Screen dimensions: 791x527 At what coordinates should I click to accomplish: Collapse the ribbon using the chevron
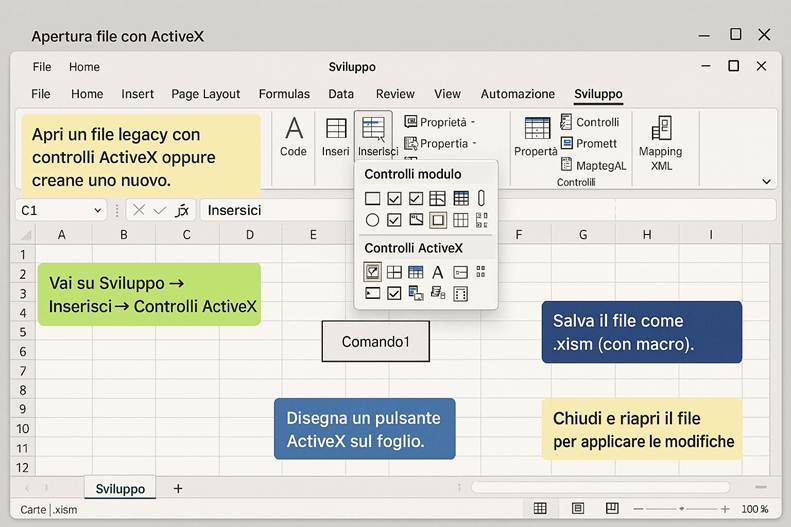tap(767, 182)
